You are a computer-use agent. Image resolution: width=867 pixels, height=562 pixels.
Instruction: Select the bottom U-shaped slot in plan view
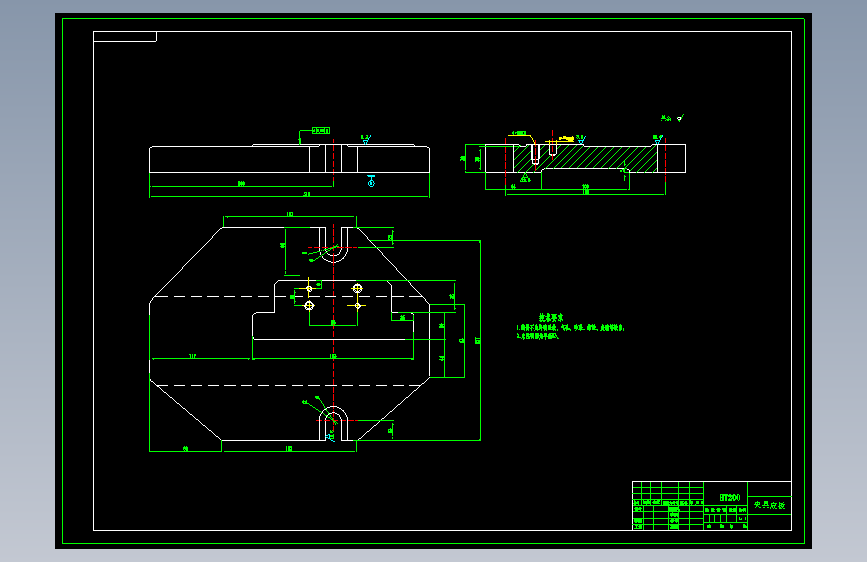click(333, 424)
